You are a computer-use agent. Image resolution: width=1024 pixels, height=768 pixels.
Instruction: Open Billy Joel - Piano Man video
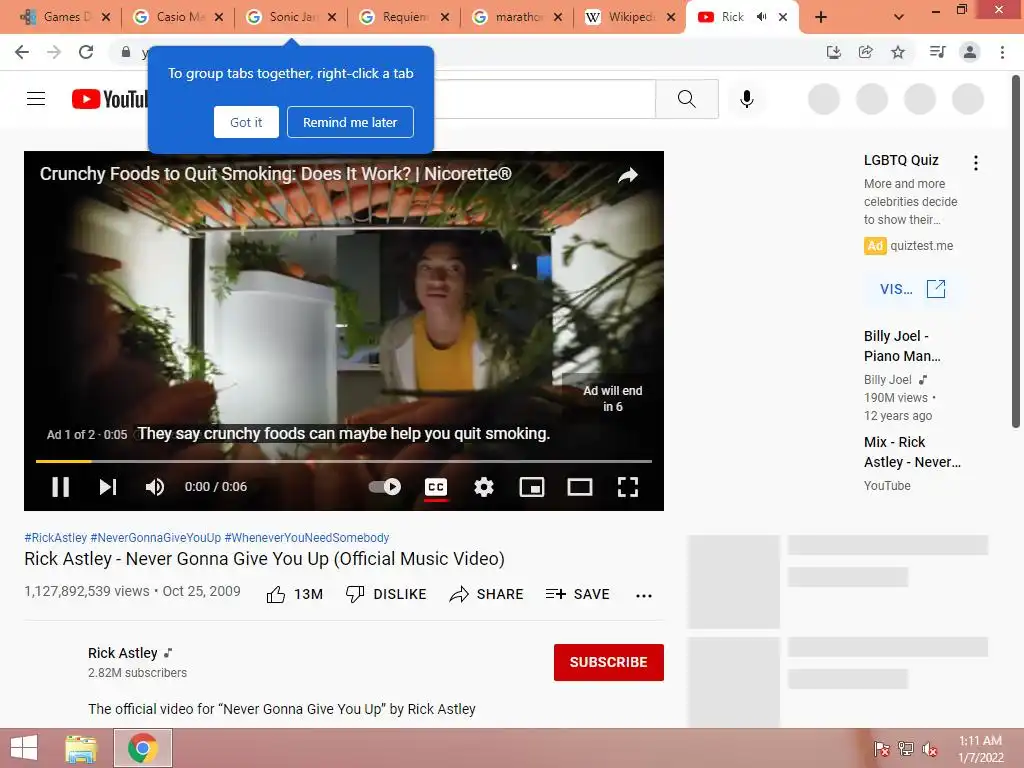(x=902, y=345)
